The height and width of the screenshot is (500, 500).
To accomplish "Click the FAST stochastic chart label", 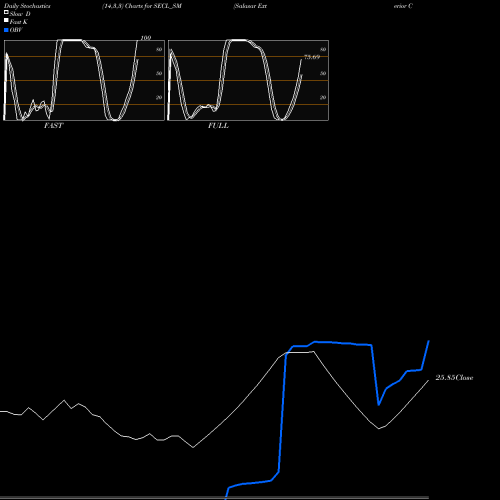I will tap(53, 126).
